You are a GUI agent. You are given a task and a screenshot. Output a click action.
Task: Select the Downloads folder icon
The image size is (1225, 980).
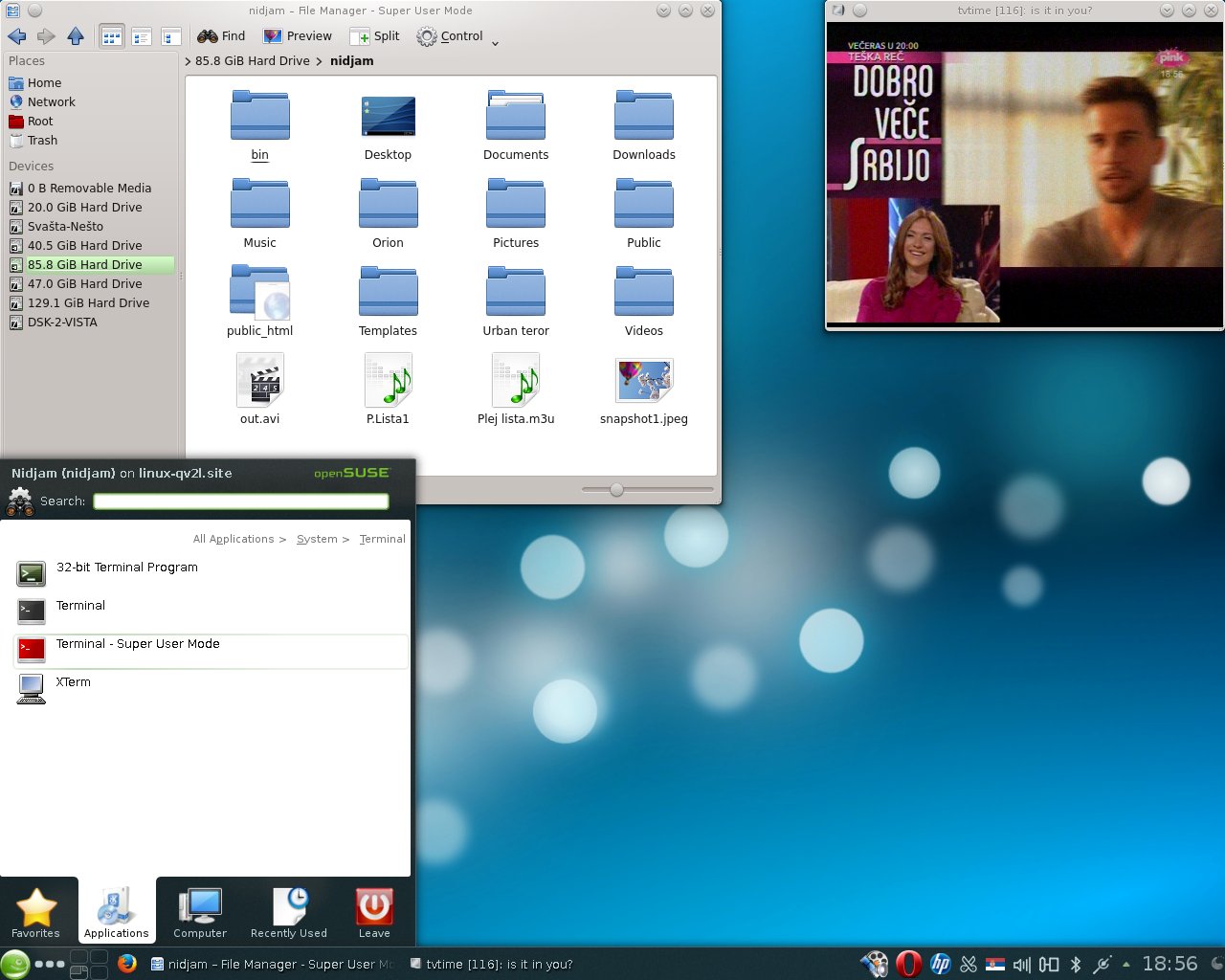point(644,115)
